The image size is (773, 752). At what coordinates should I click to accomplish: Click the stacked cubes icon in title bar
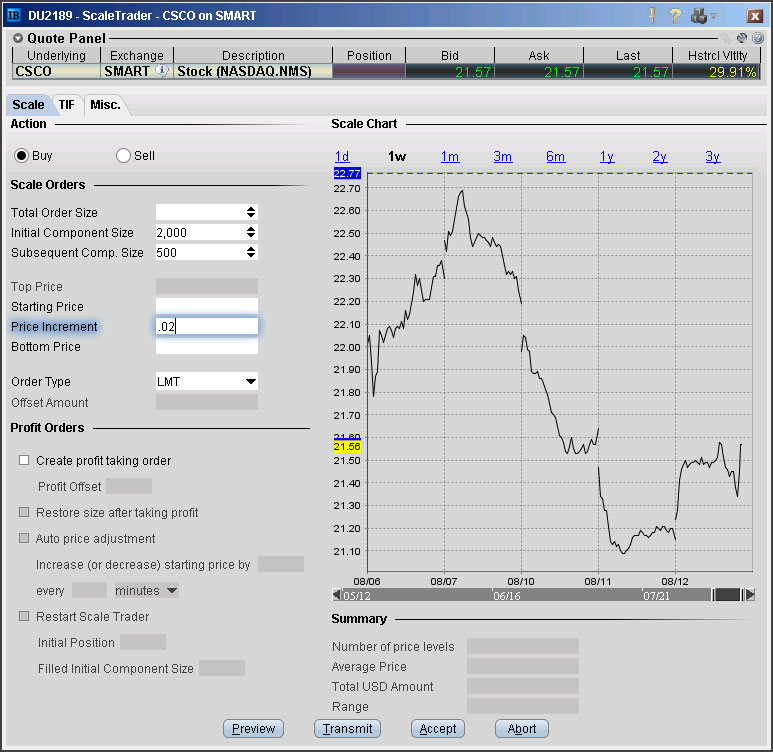[701, 16]
